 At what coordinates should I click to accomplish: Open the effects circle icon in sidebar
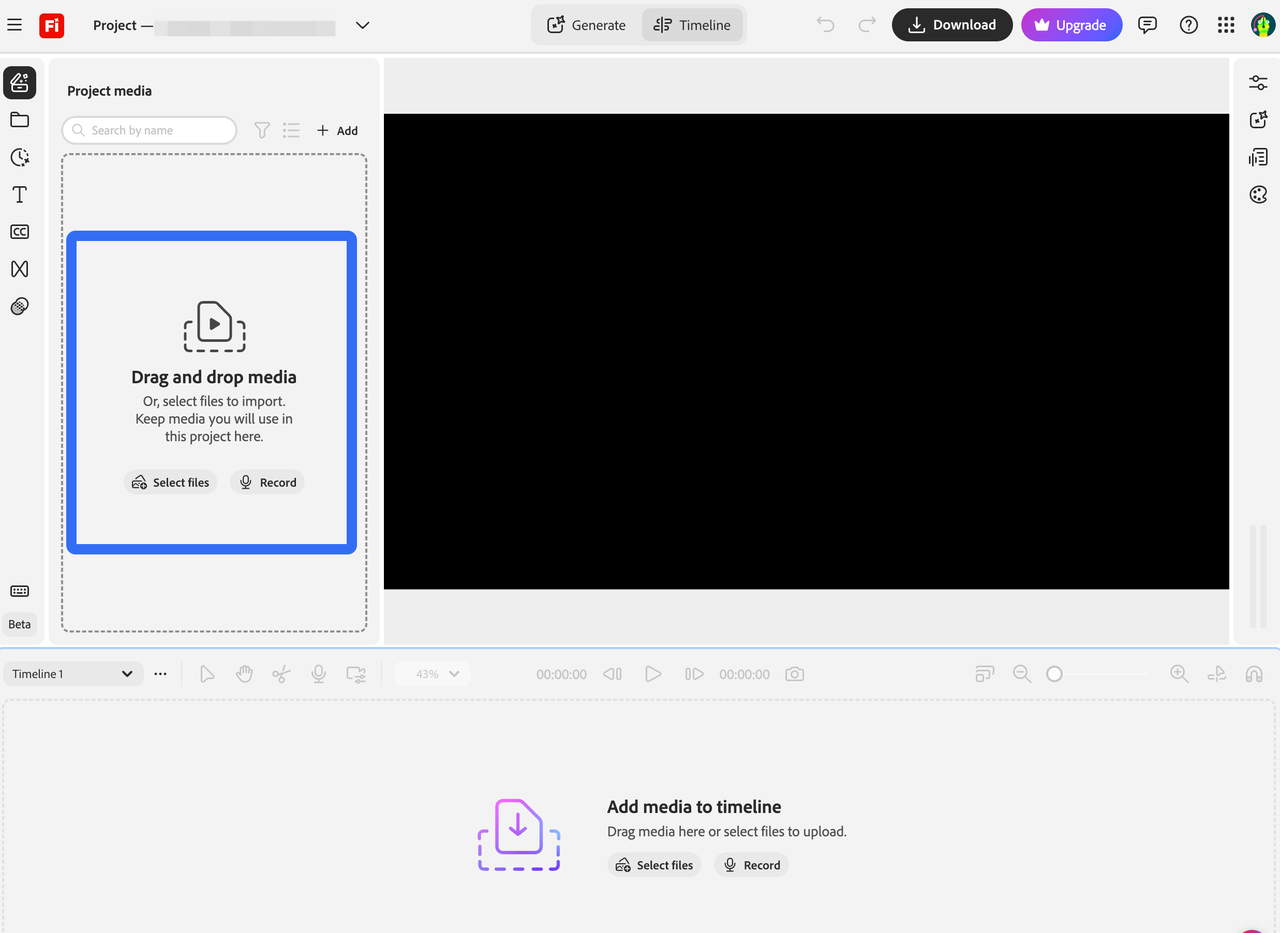point(19,306)
